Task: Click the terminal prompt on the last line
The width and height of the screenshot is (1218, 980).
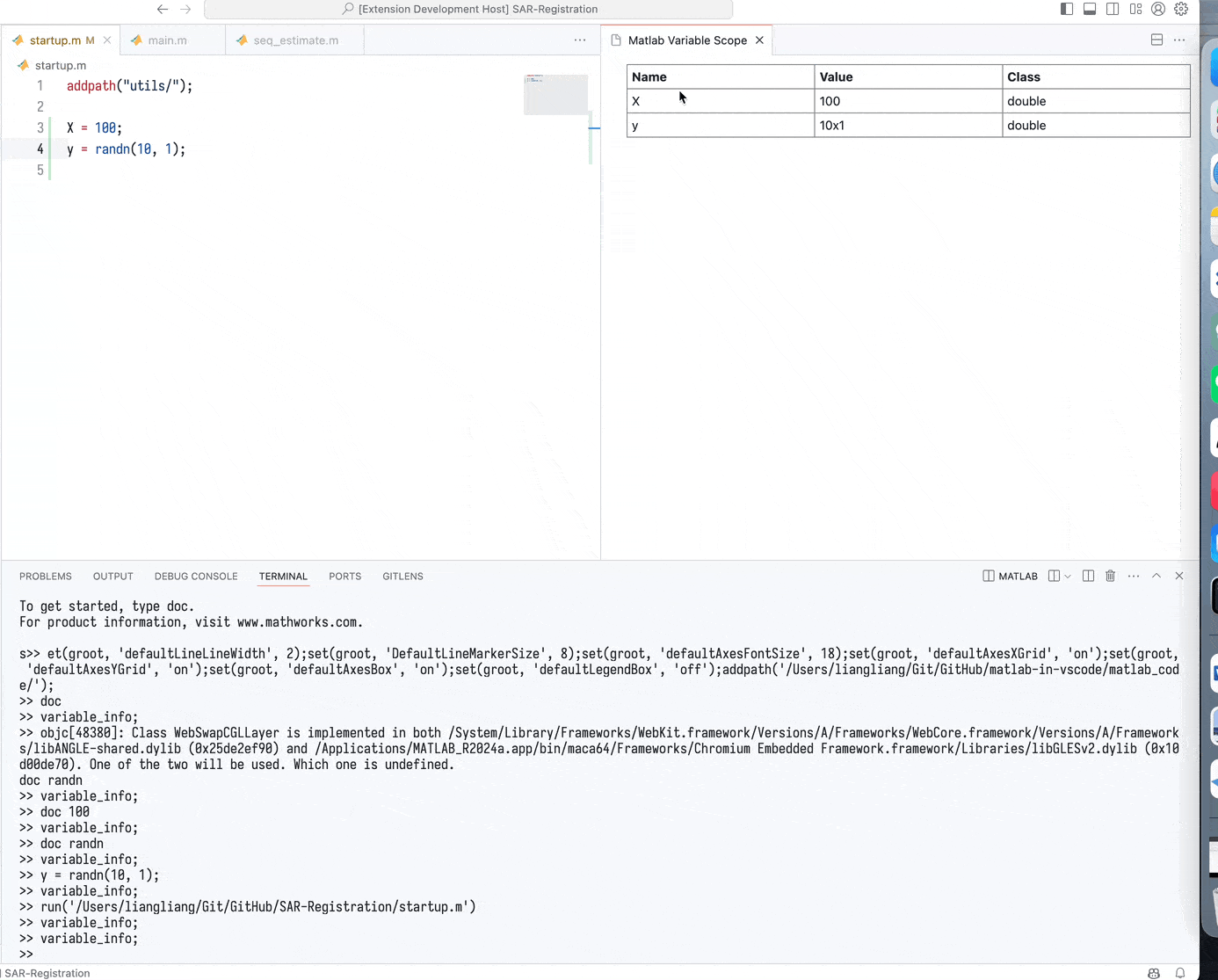Action: coord(26,955)
